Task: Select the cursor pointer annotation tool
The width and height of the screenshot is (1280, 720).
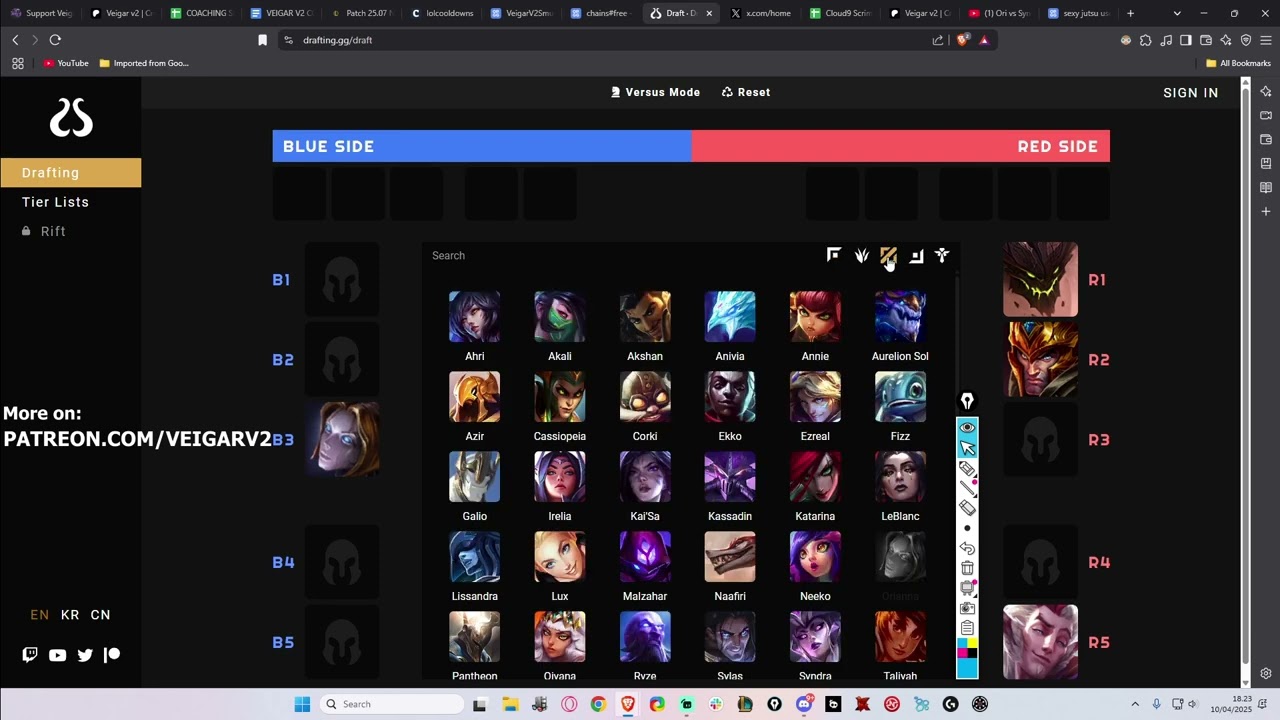Action: pos(967,447)
